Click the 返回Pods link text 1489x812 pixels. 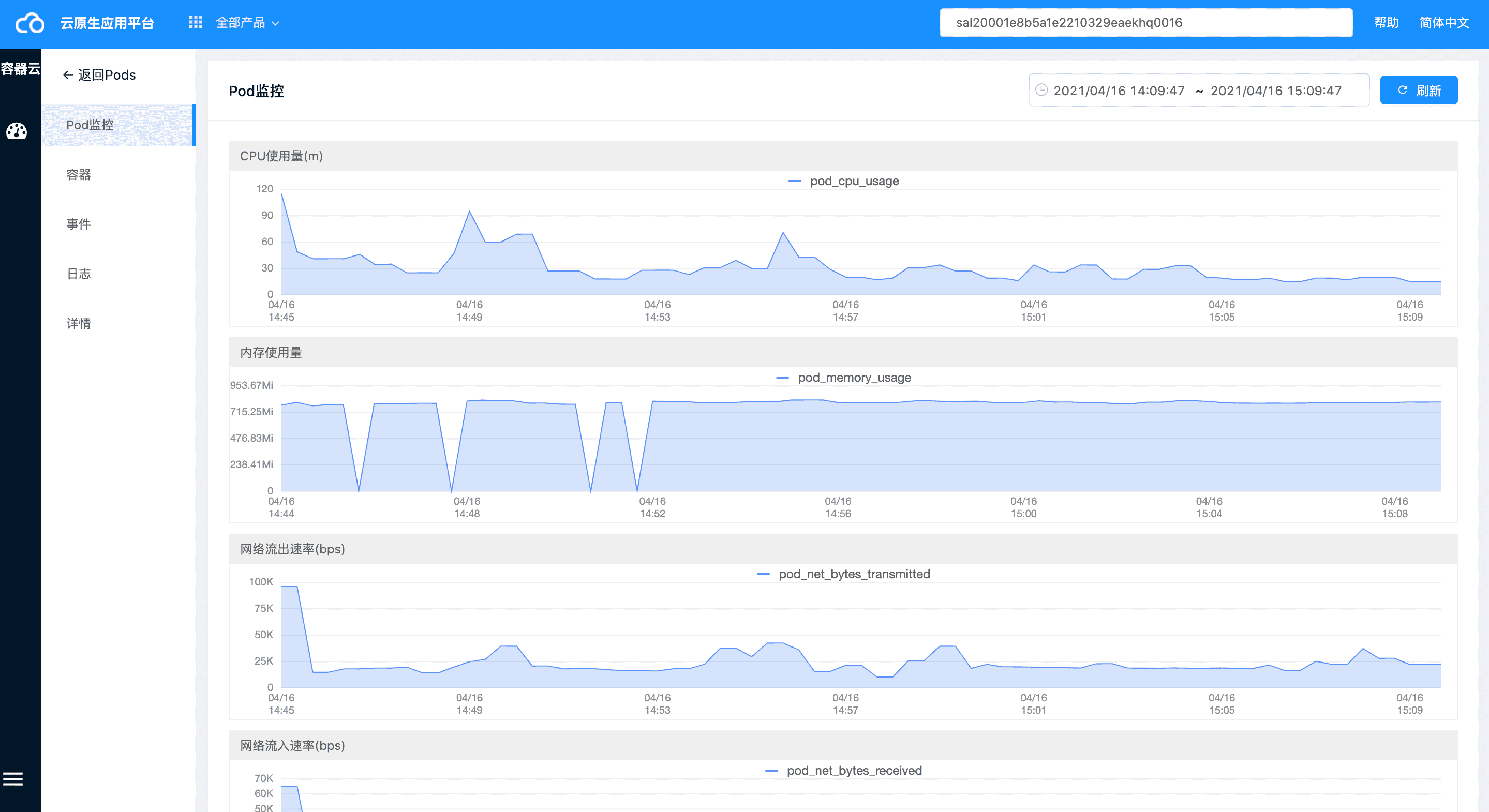point(107,75)
